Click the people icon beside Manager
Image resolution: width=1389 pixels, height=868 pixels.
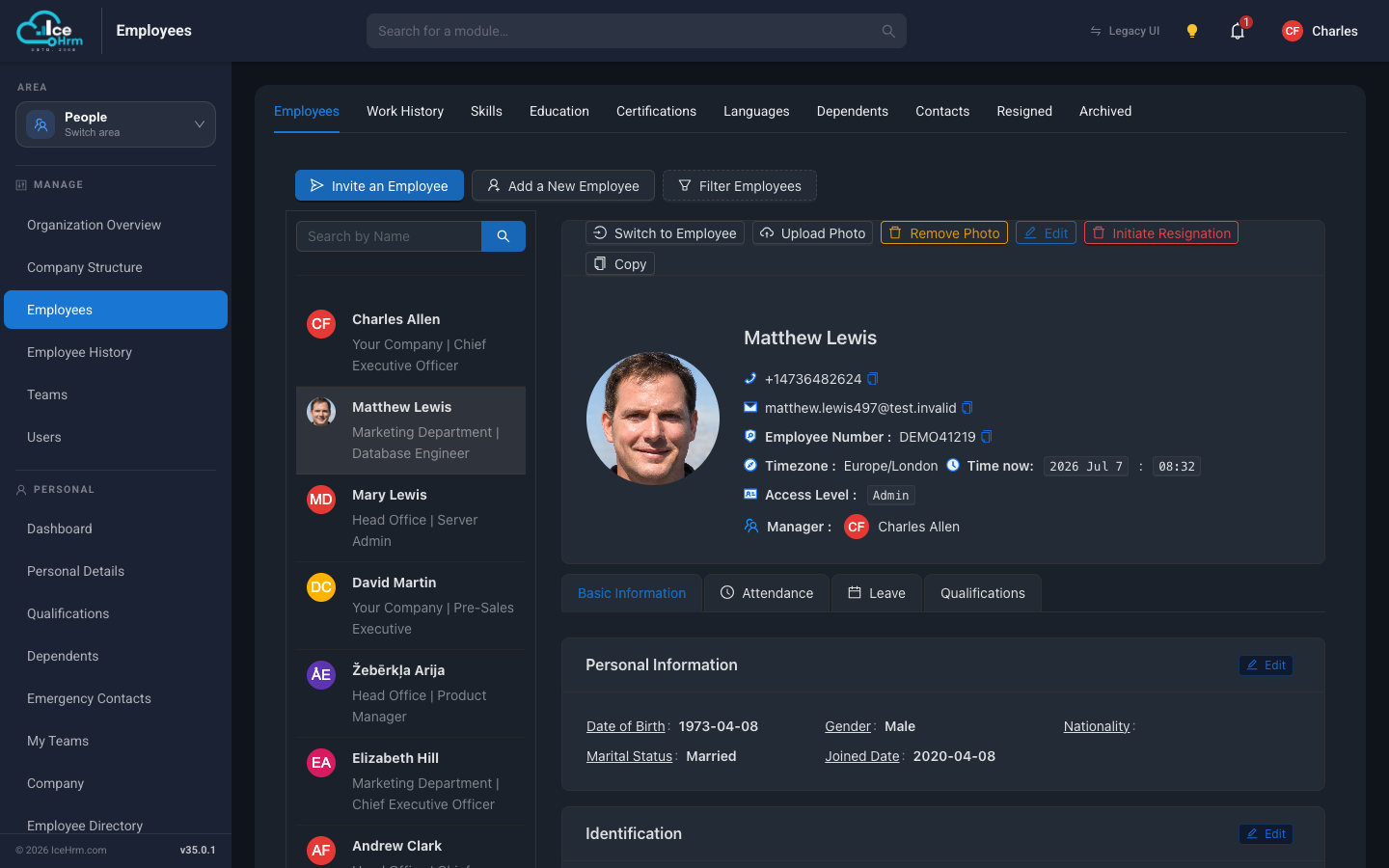[751, 527]
